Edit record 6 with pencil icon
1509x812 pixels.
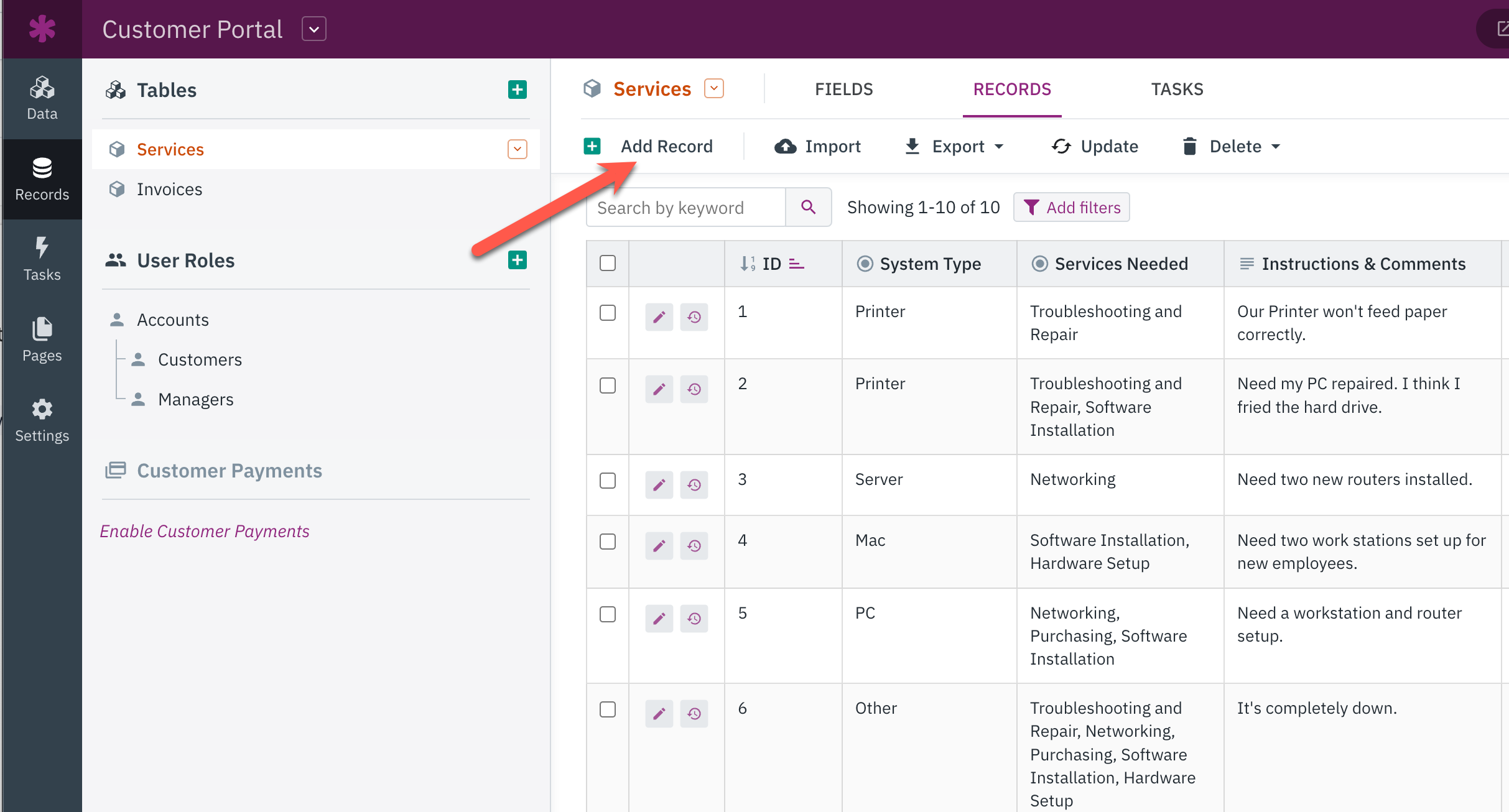(659, 714)
